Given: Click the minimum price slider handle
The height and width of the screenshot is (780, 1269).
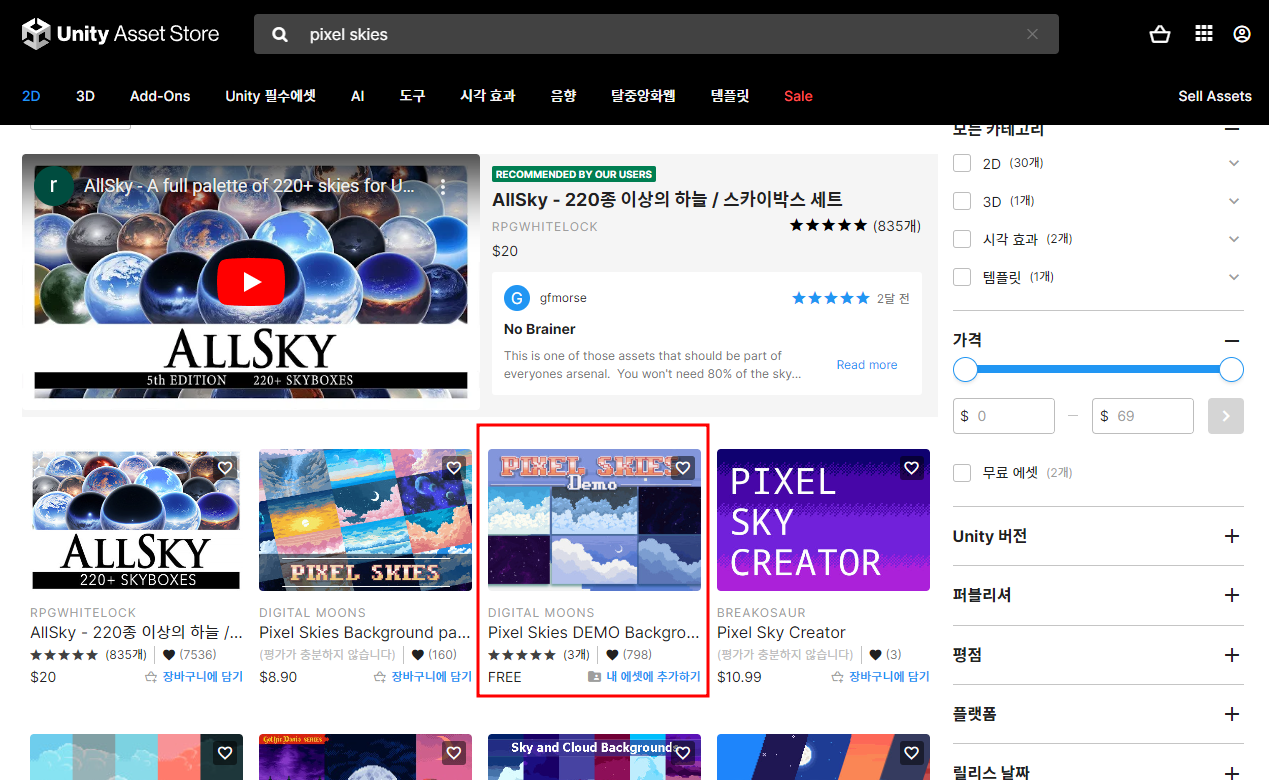Looking at the screenshot, I should pos(965,370).
